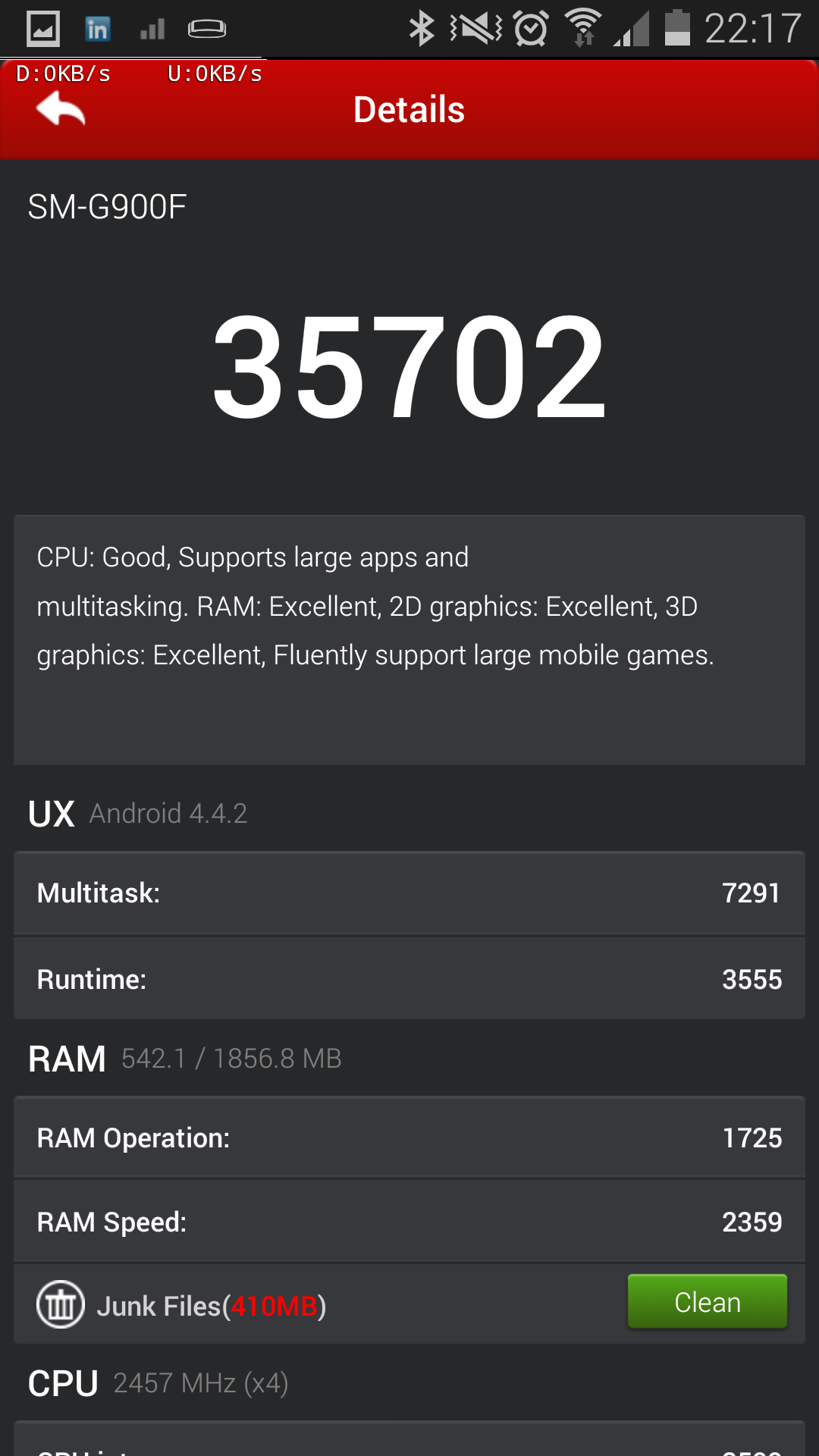
Task: Select the RAM Speed score row
Action: (x=409, y=1222)
